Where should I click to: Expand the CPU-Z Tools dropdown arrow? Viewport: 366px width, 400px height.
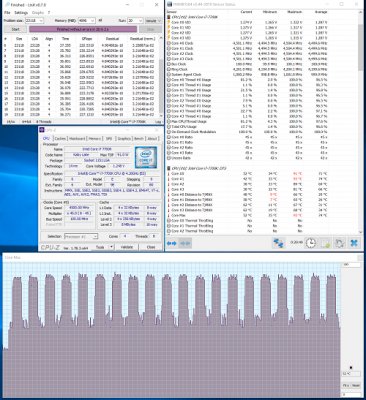[x=111, y=247]
